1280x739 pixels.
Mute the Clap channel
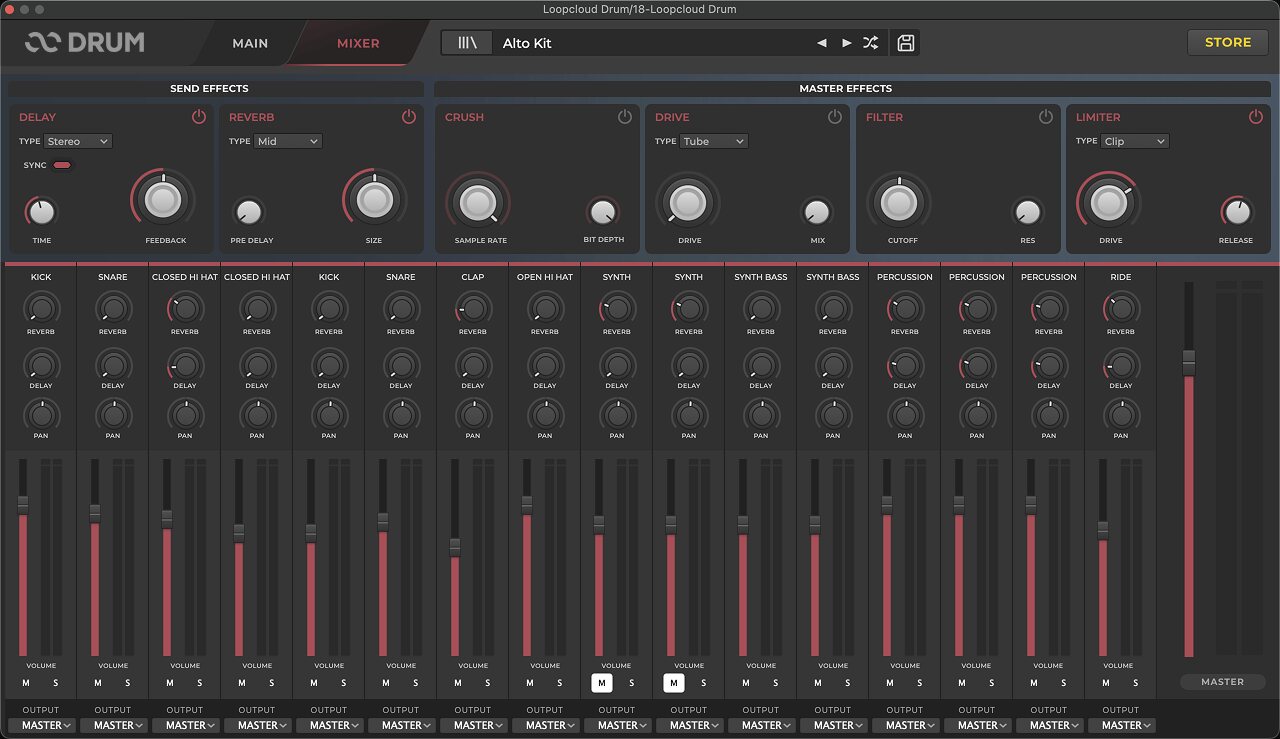click(x=458, y=684)
